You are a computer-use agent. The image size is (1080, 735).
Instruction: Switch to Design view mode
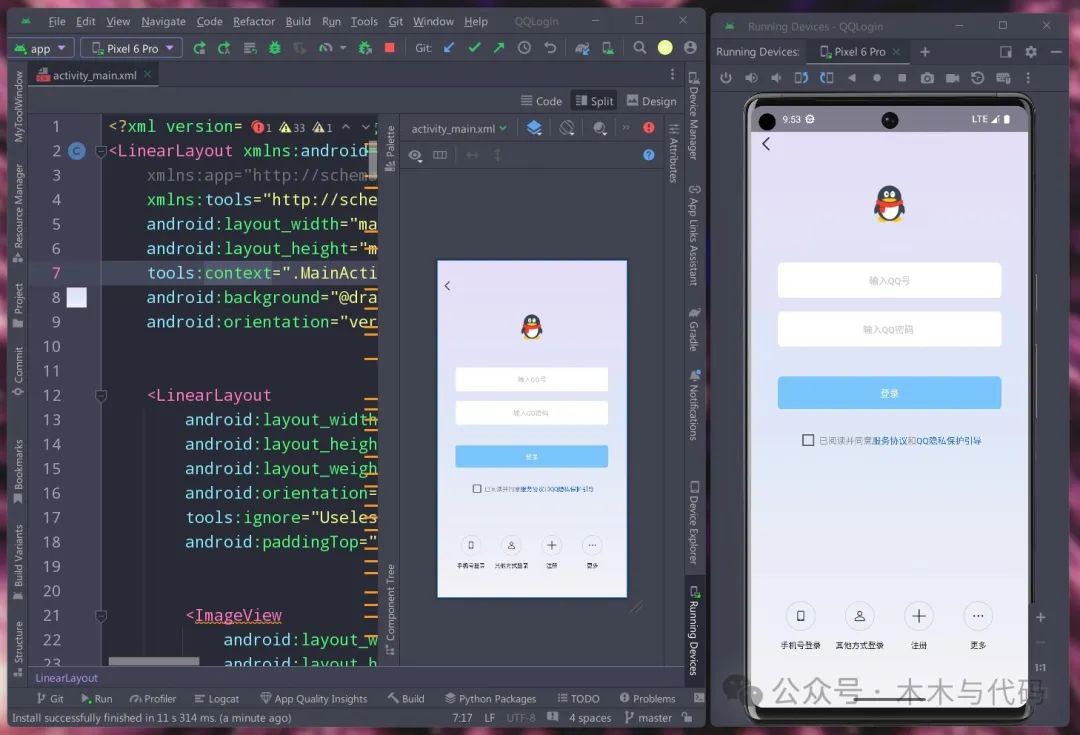click(x=651, y=101)
